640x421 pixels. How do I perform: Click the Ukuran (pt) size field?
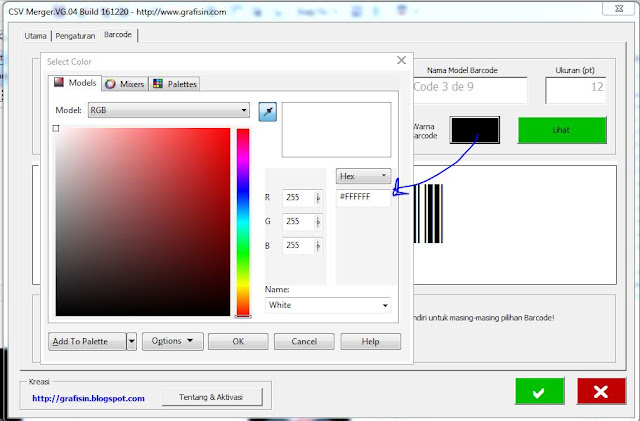coord(576,90)
